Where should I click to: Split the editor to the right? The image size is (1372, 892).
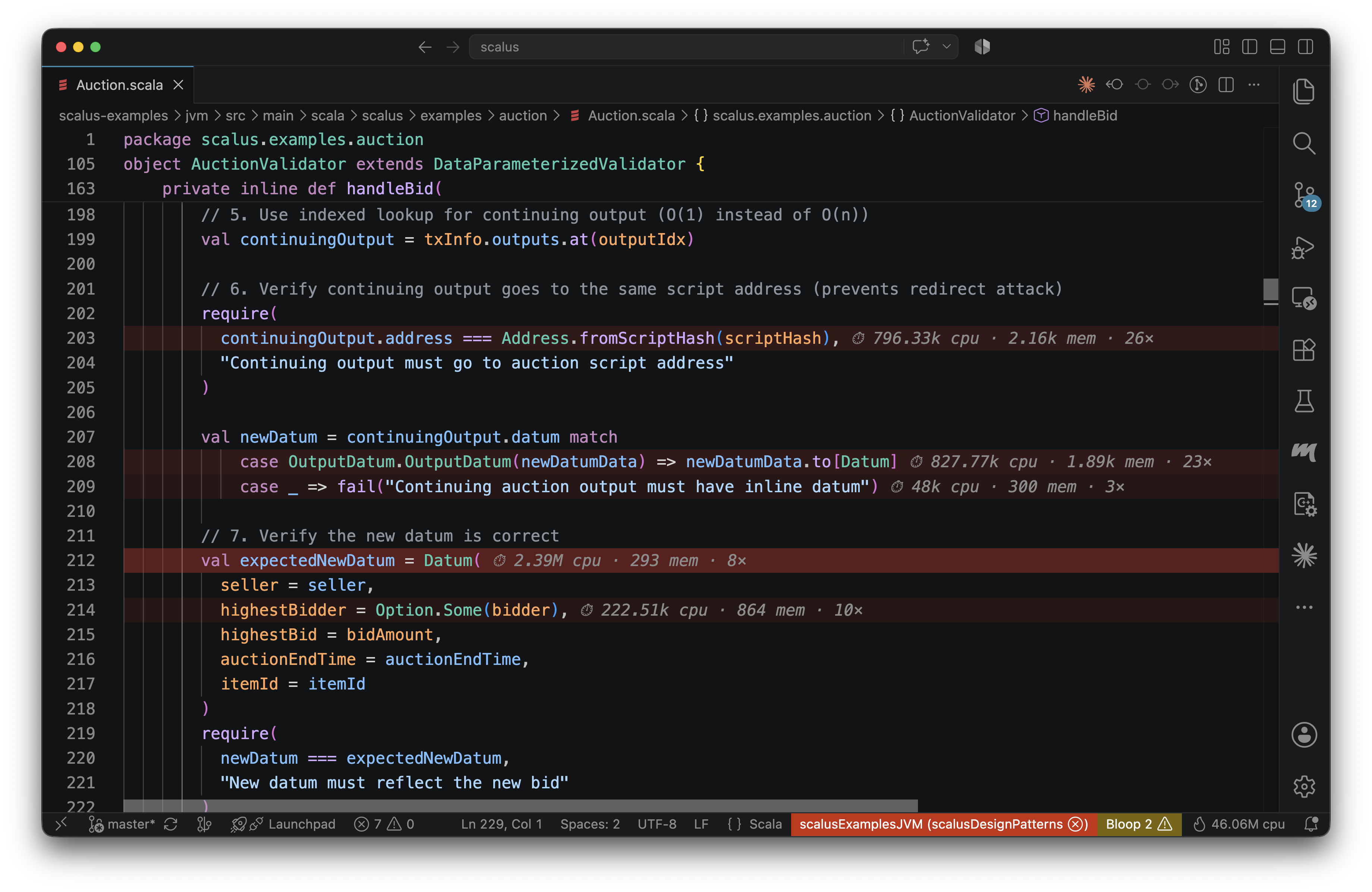point(1226,85)
